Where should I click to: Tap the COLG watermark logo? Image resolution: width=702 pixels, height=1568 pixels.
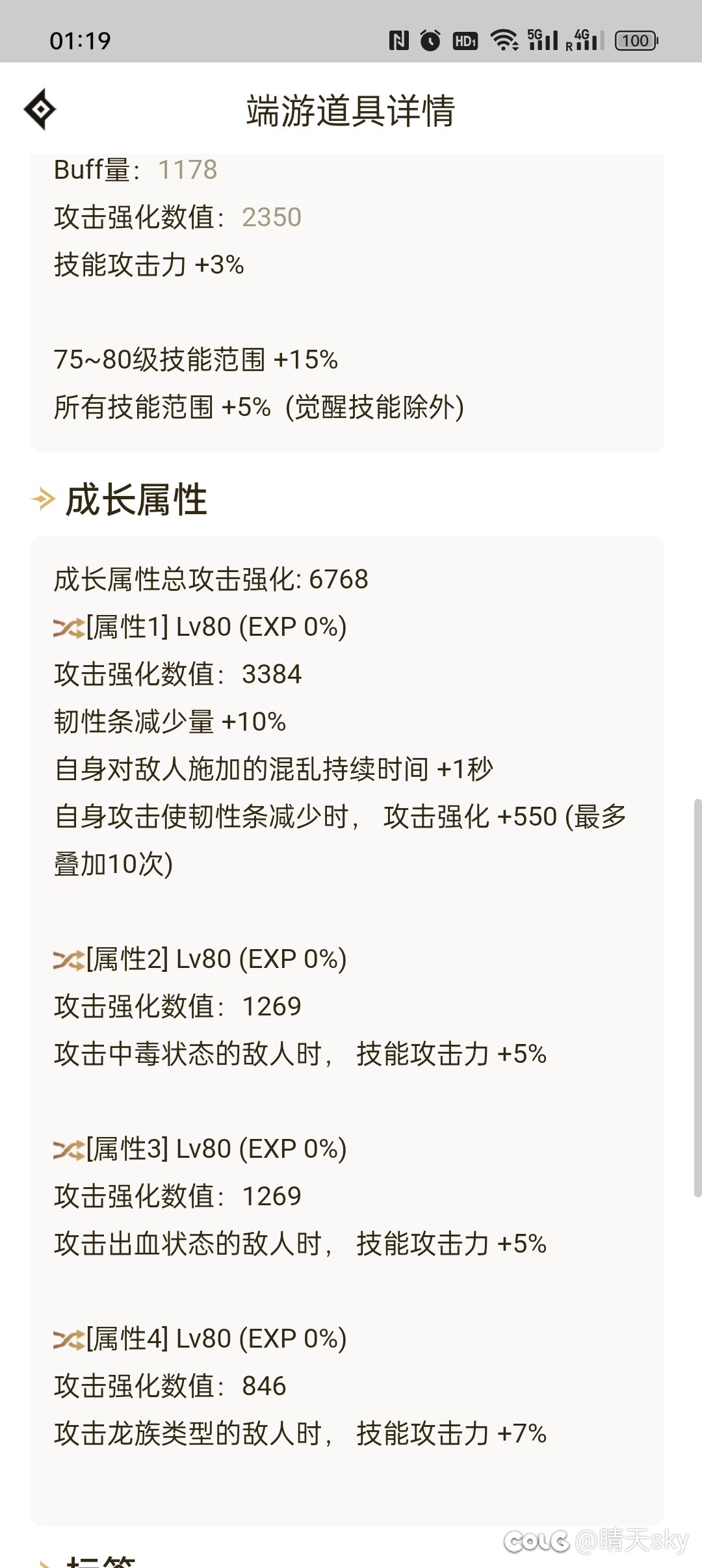[537, 1541]
